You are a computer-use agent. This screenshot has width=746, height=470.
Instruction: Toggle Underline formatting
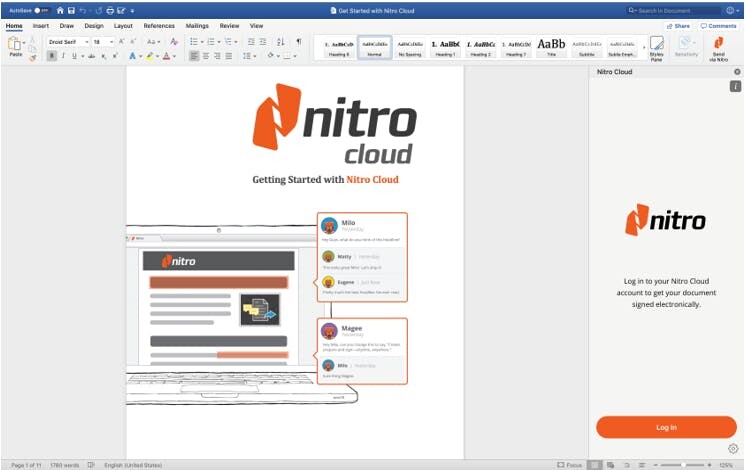point(74,56)
